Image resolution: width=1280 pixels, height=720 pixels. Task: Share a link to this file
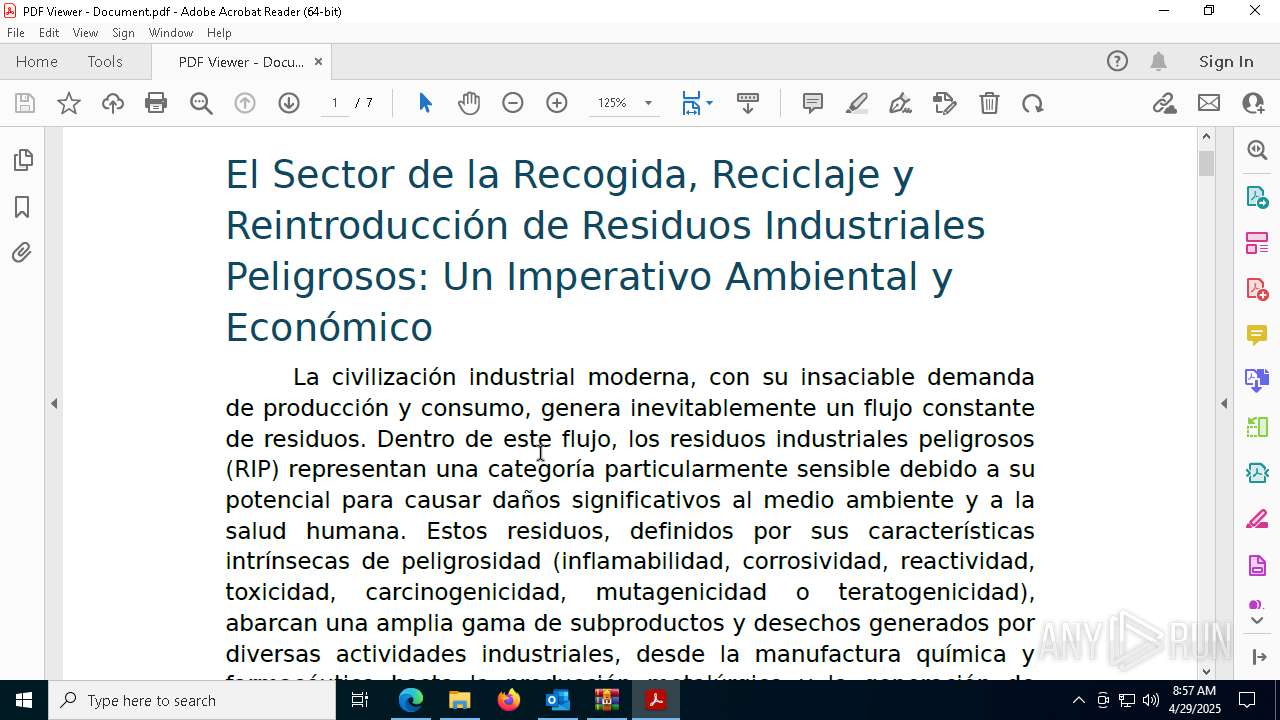point(1165,103)
